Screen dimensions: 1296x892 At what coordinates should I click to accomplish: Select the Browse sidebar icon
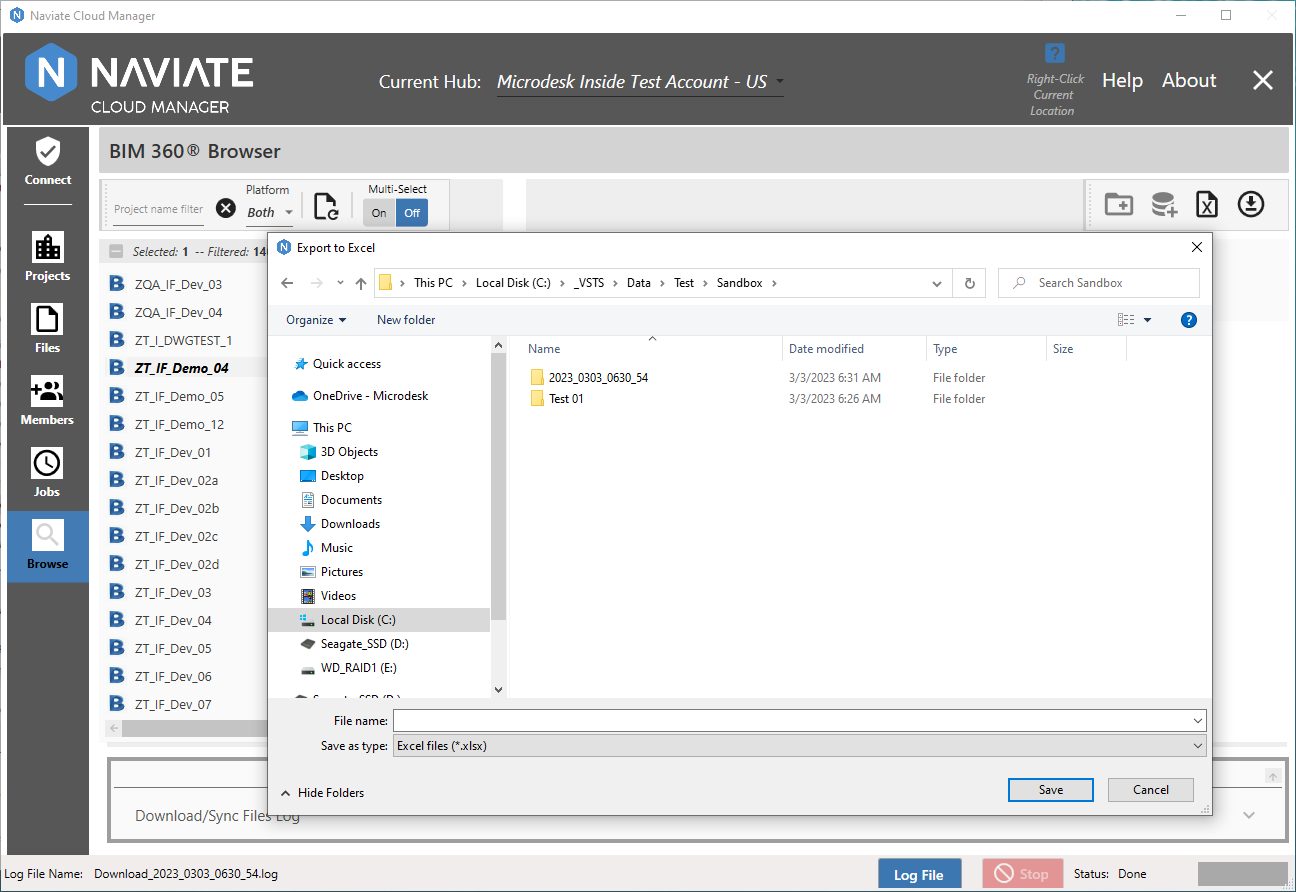click(x=48, y=546)
